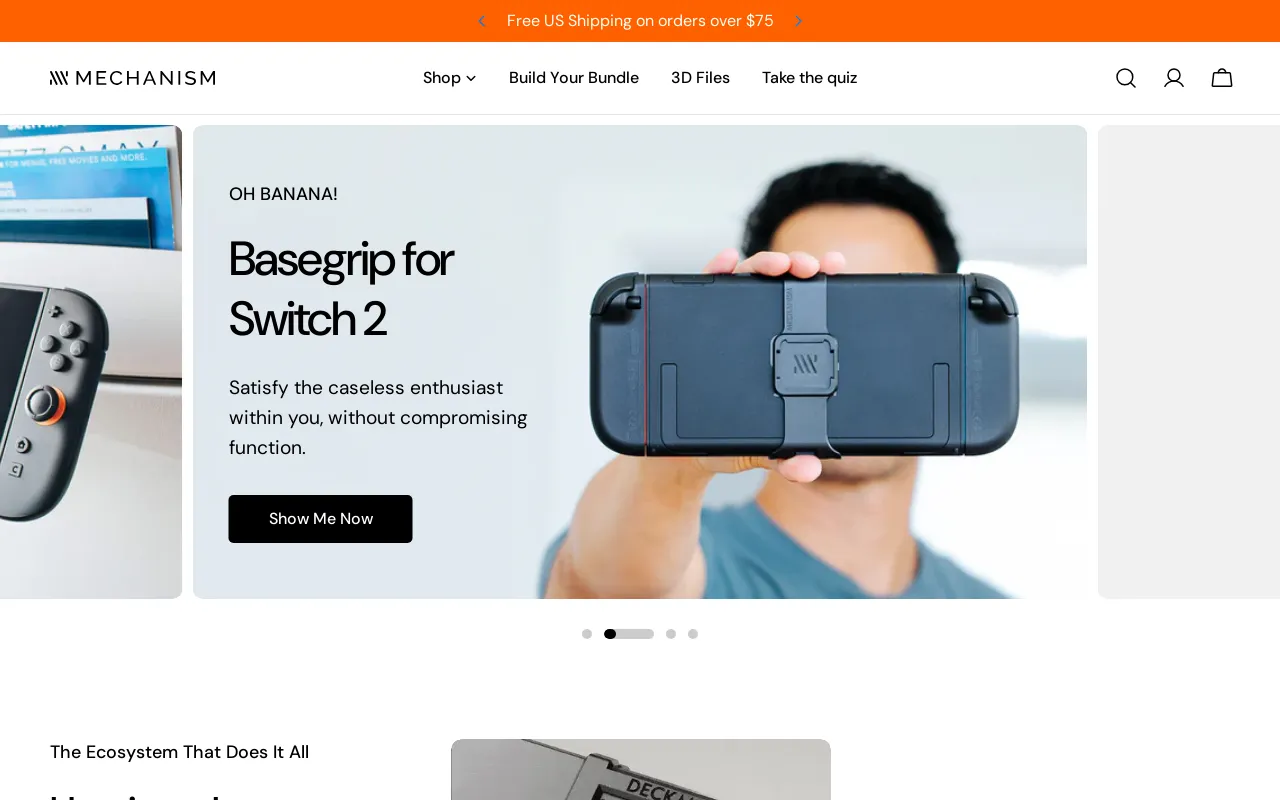The height and width of the screenshot is (800, 1280).
Task: Open Build Your Bundle page
Action: point(574,78)
